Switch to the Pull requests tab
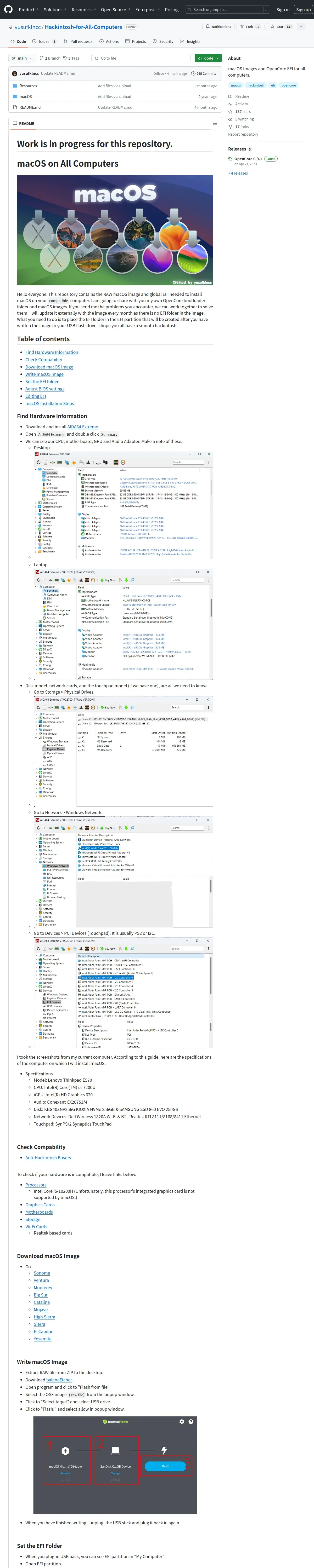314x1568 pixels. (x=77, y=41)
